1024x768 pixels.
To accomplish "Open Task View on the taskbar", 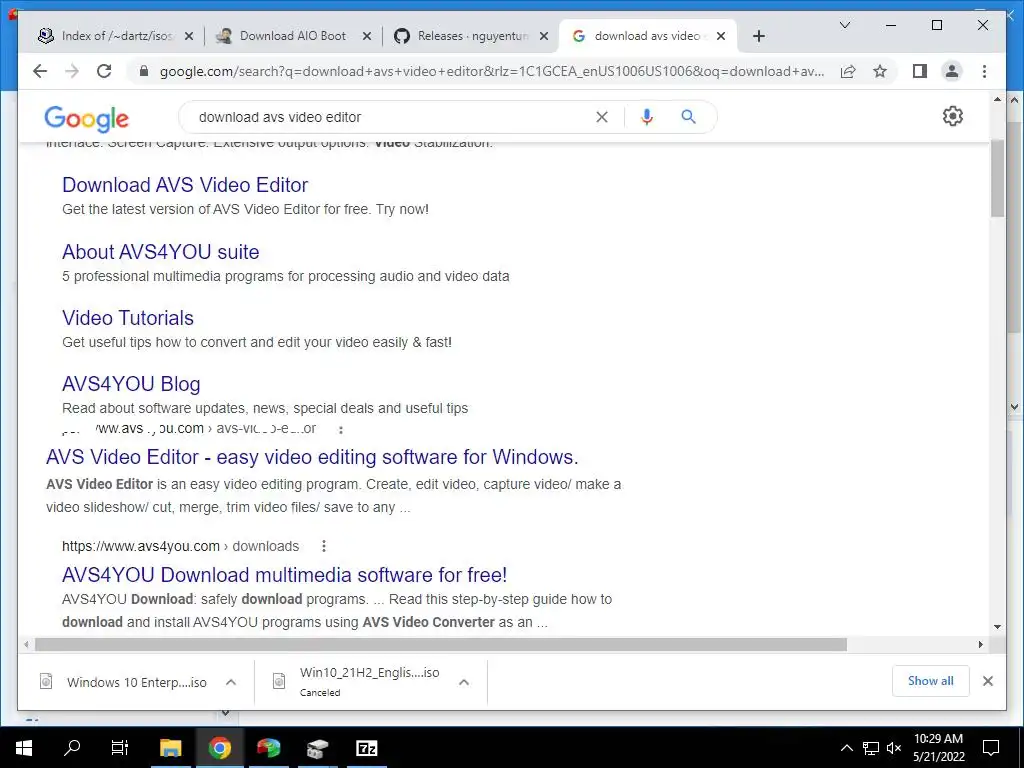I will tap(120, 748).
